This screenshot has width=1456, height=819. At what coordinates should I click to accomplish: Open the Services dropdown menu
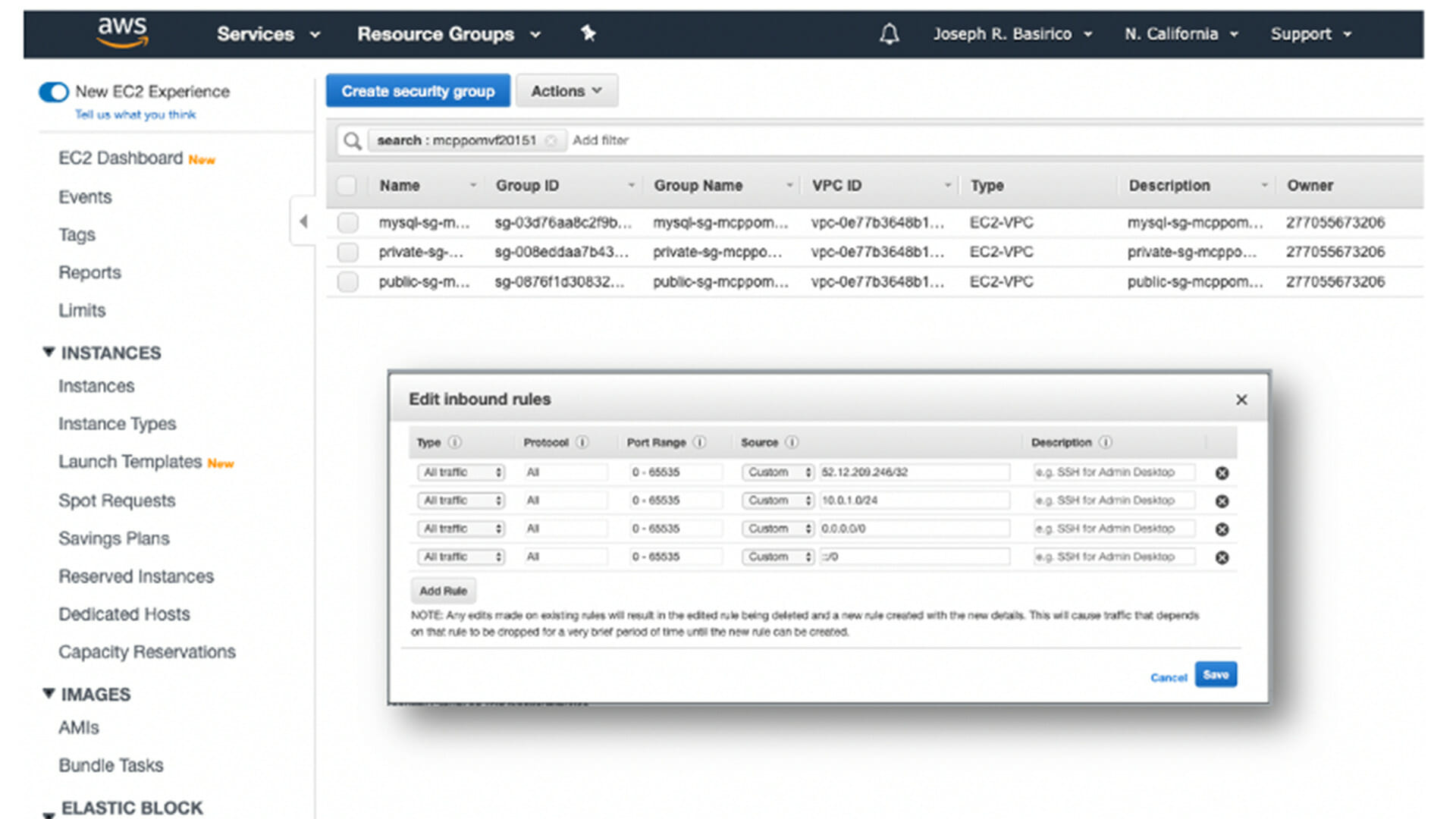tap(268, 34)
